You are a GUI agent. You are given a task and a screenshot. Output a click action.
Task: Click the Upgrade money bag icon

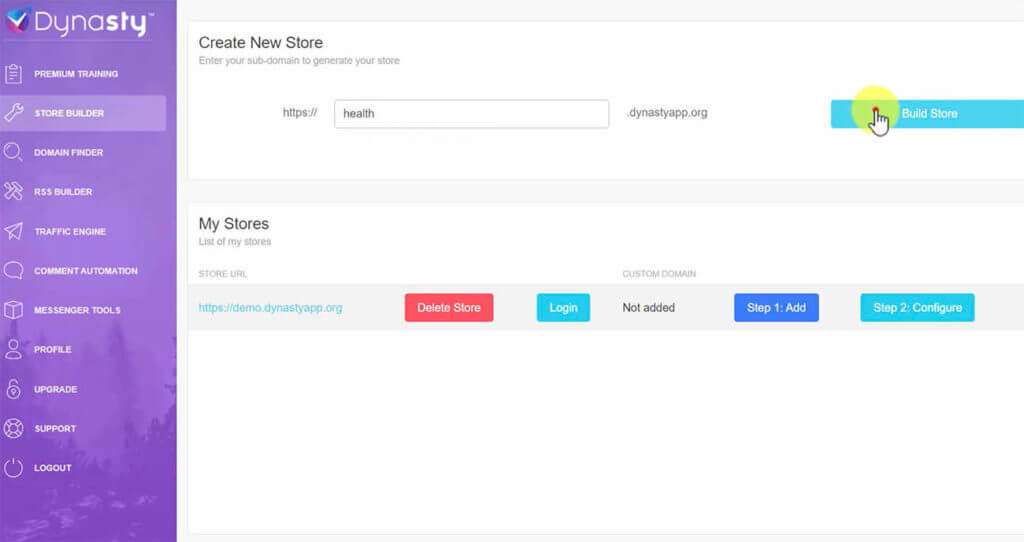13,389
